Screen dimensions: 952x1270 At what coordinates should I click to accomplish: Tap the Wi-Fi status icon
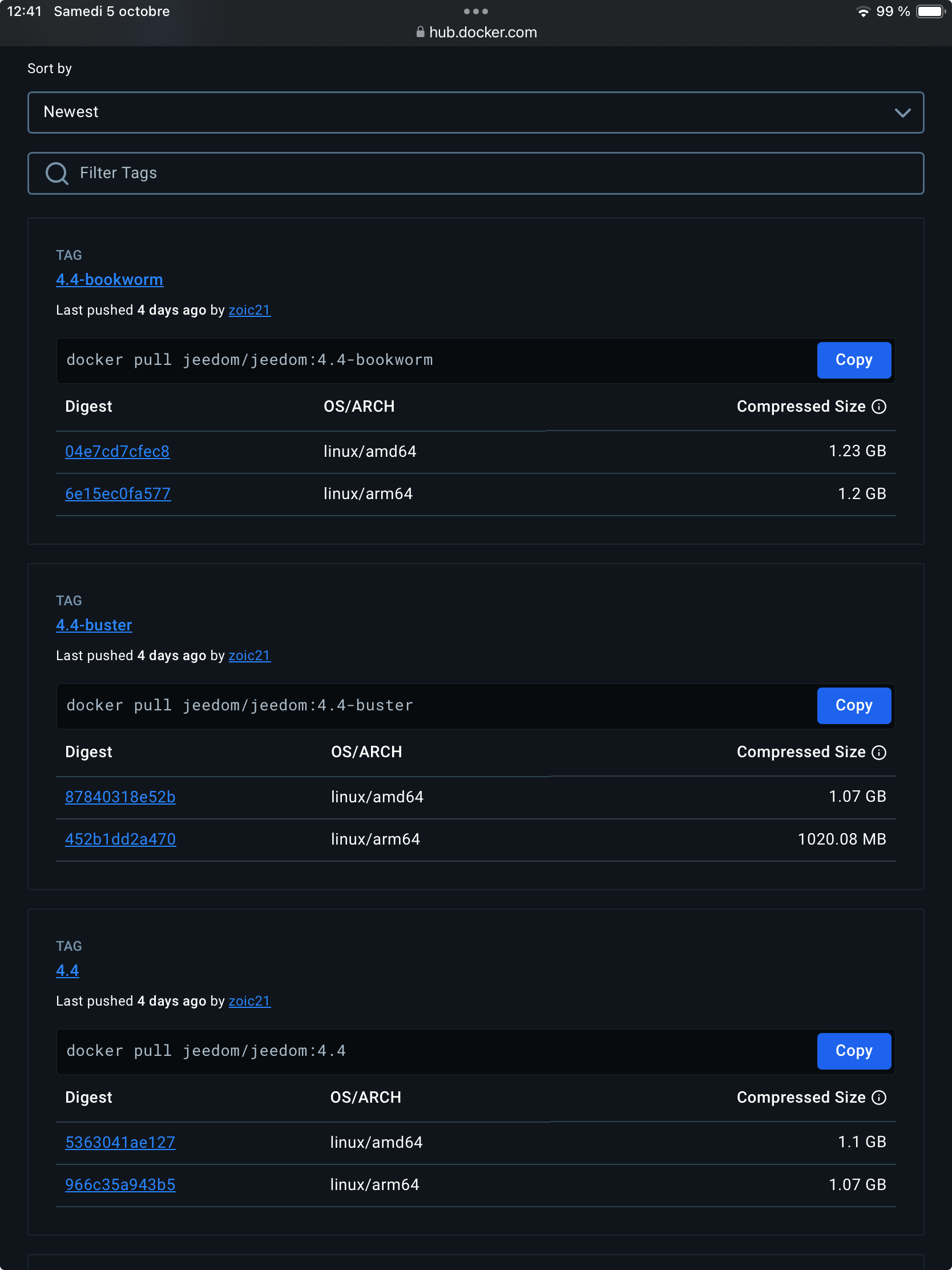pos(862,11)
